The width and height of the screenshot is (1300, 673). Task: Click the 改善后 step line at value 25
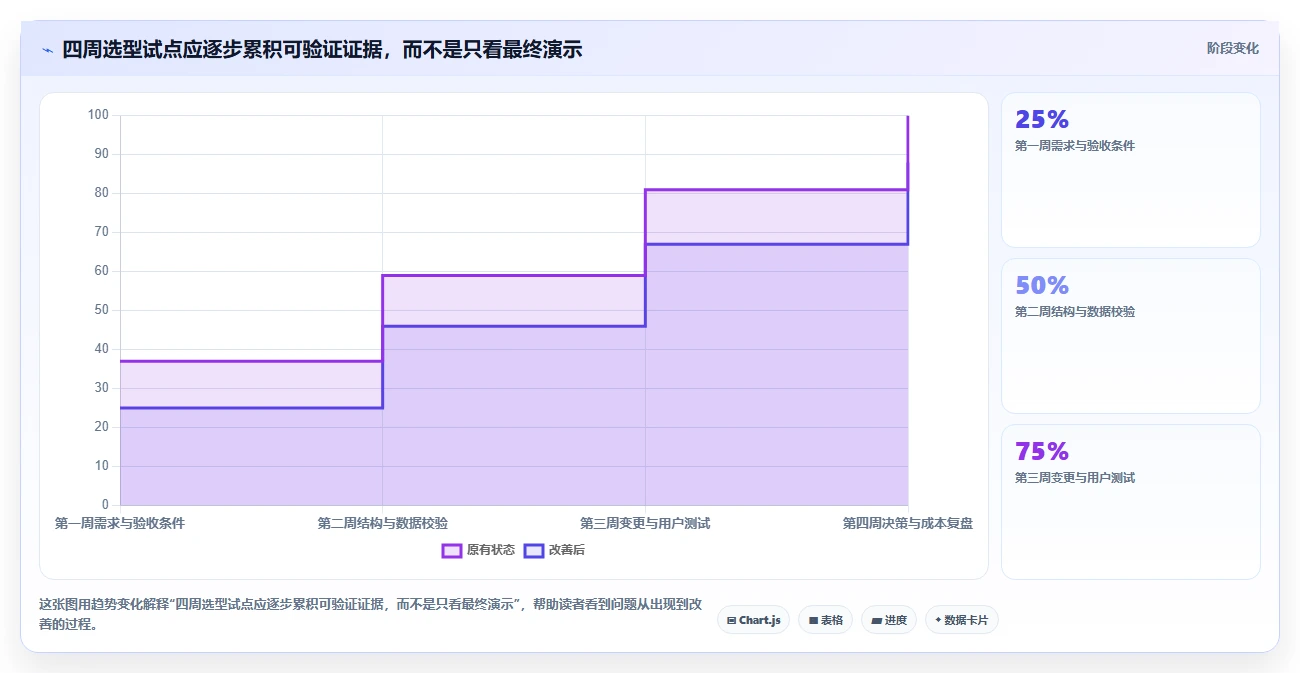coord(251,408)
